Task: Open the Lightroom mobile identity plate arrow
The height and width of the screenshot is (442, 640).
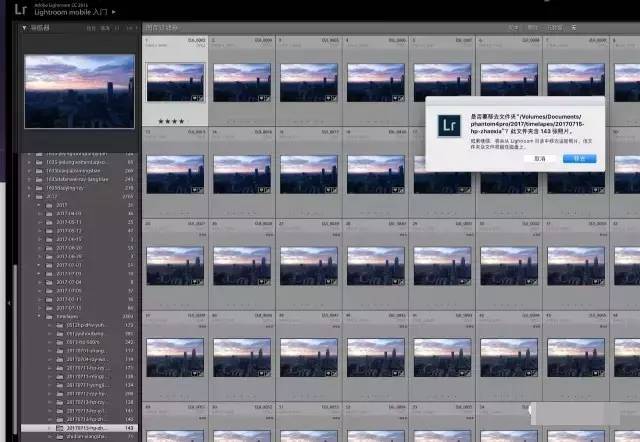Action: click(113, 13)
